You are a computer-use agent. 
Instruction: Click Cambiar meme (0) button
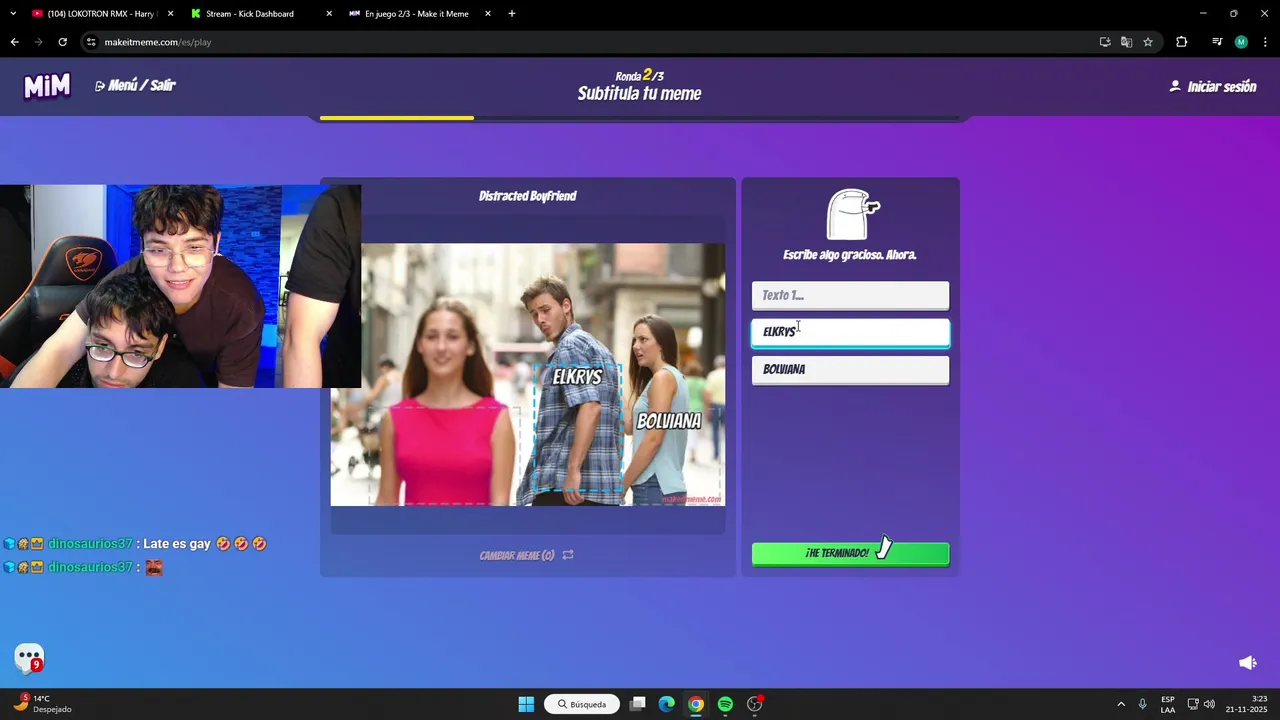527,555
